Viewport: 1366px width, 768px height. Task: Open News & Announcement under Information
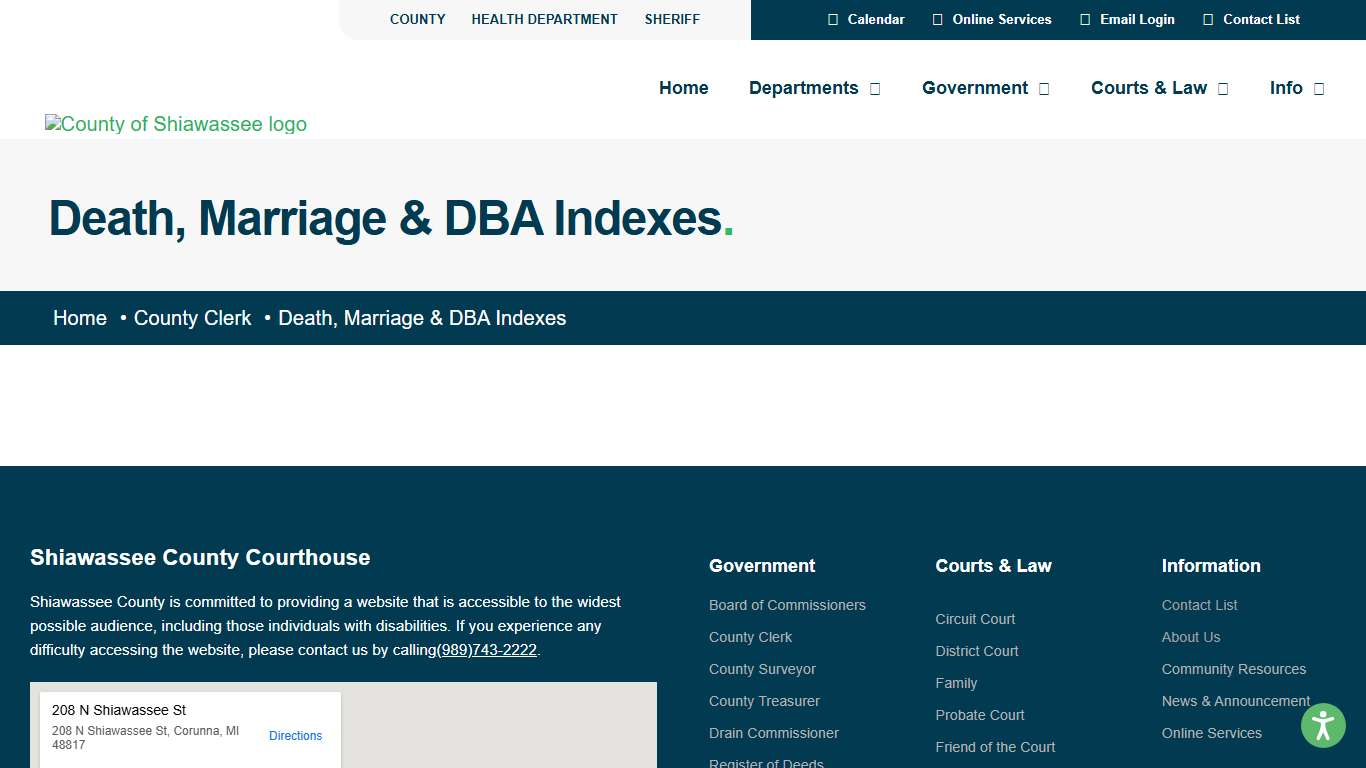(1235, 701)
